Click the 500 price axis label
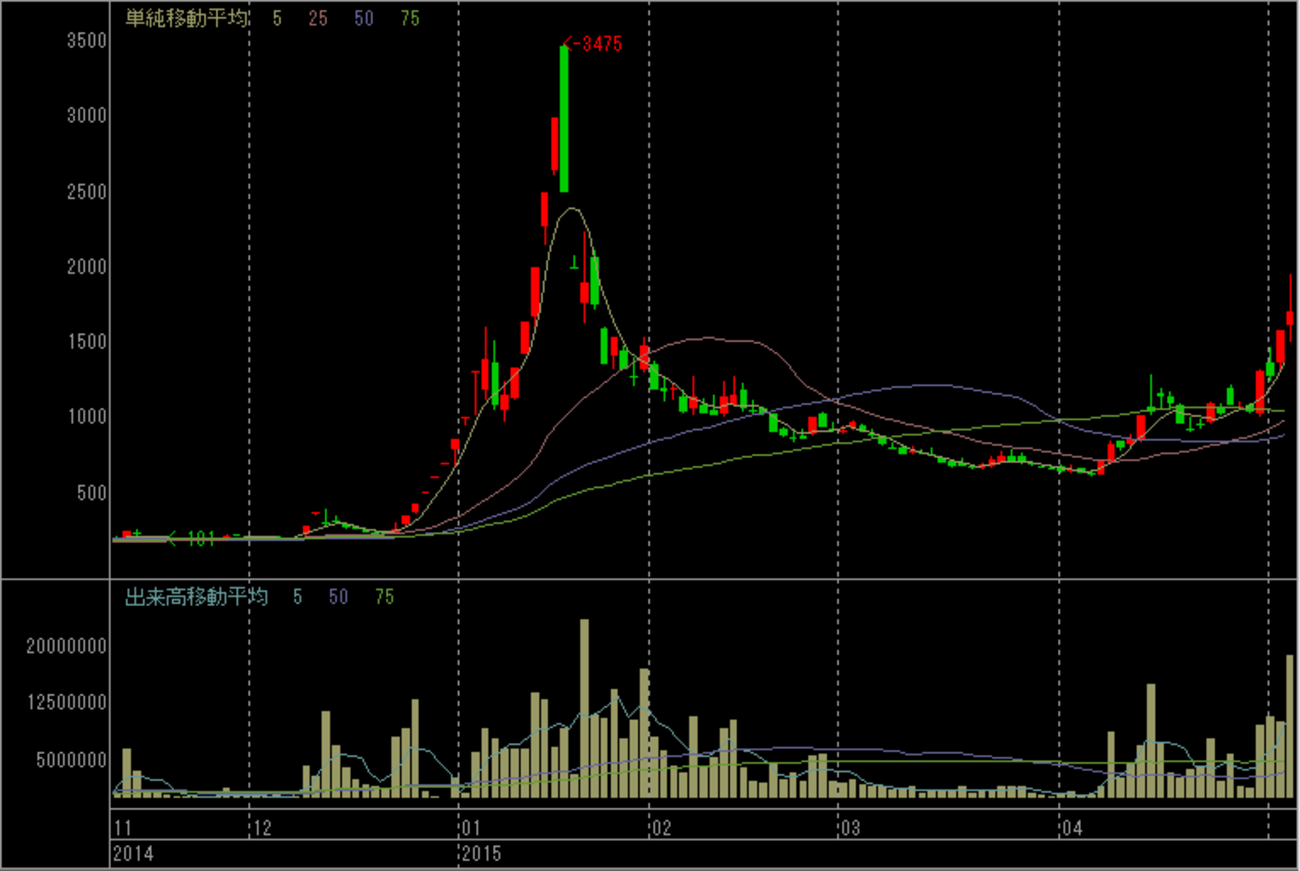This screenshot has height=871, width=1300. coord(92,492)
